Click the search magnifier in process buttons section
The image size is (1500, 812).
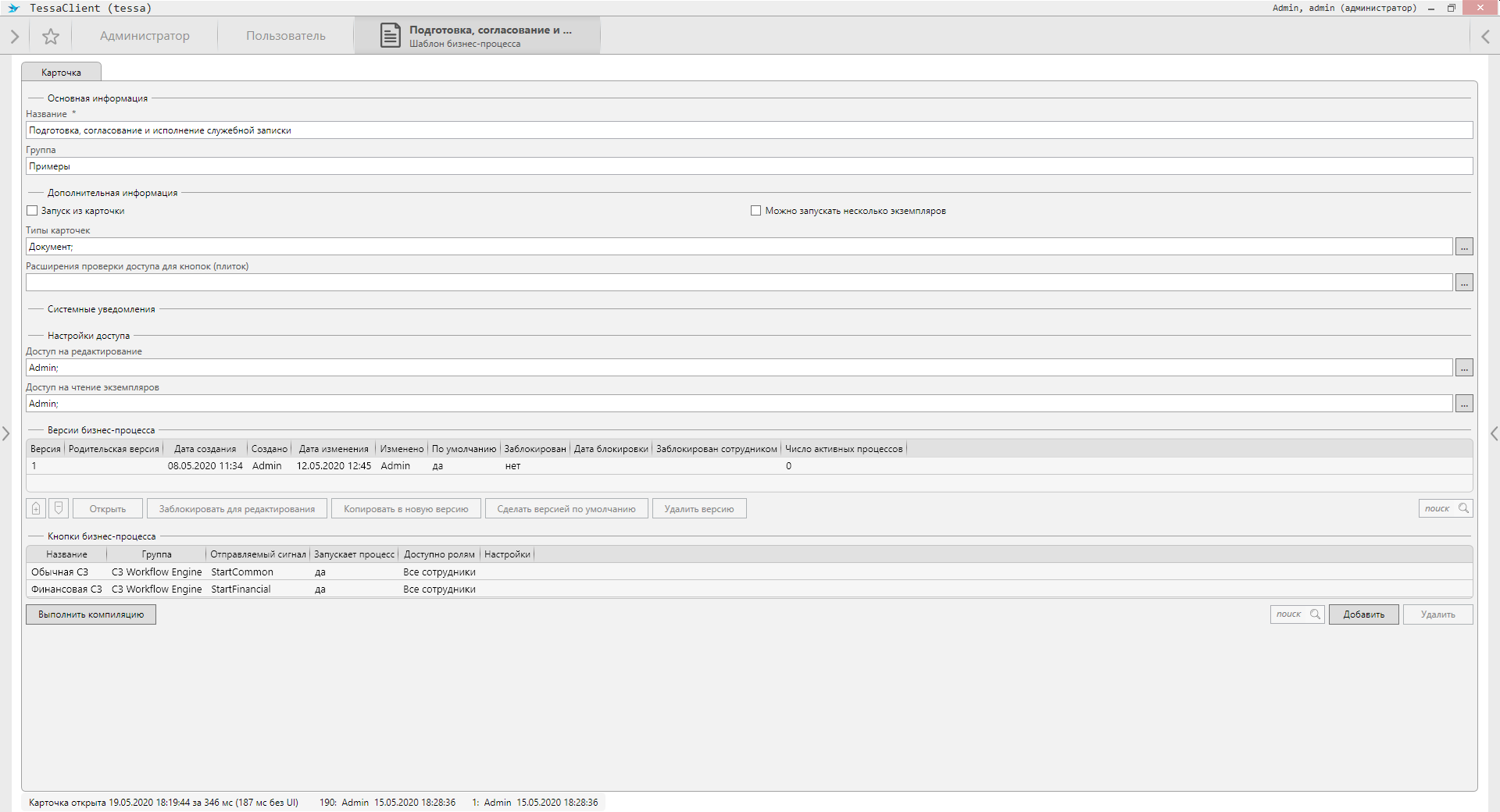tap(1315, 614)
